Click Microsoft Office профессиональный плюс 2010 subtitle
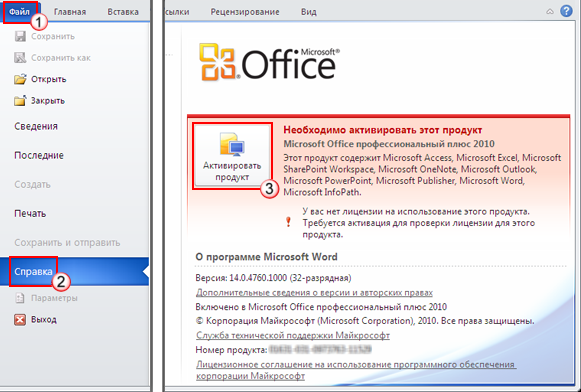The image size is (581, 392). click(389, 144)
